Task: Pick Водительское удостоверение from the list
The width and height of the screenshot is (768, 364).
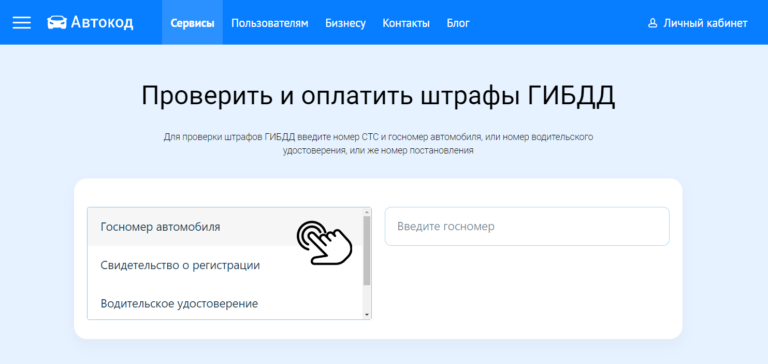Action: (225, 304)
